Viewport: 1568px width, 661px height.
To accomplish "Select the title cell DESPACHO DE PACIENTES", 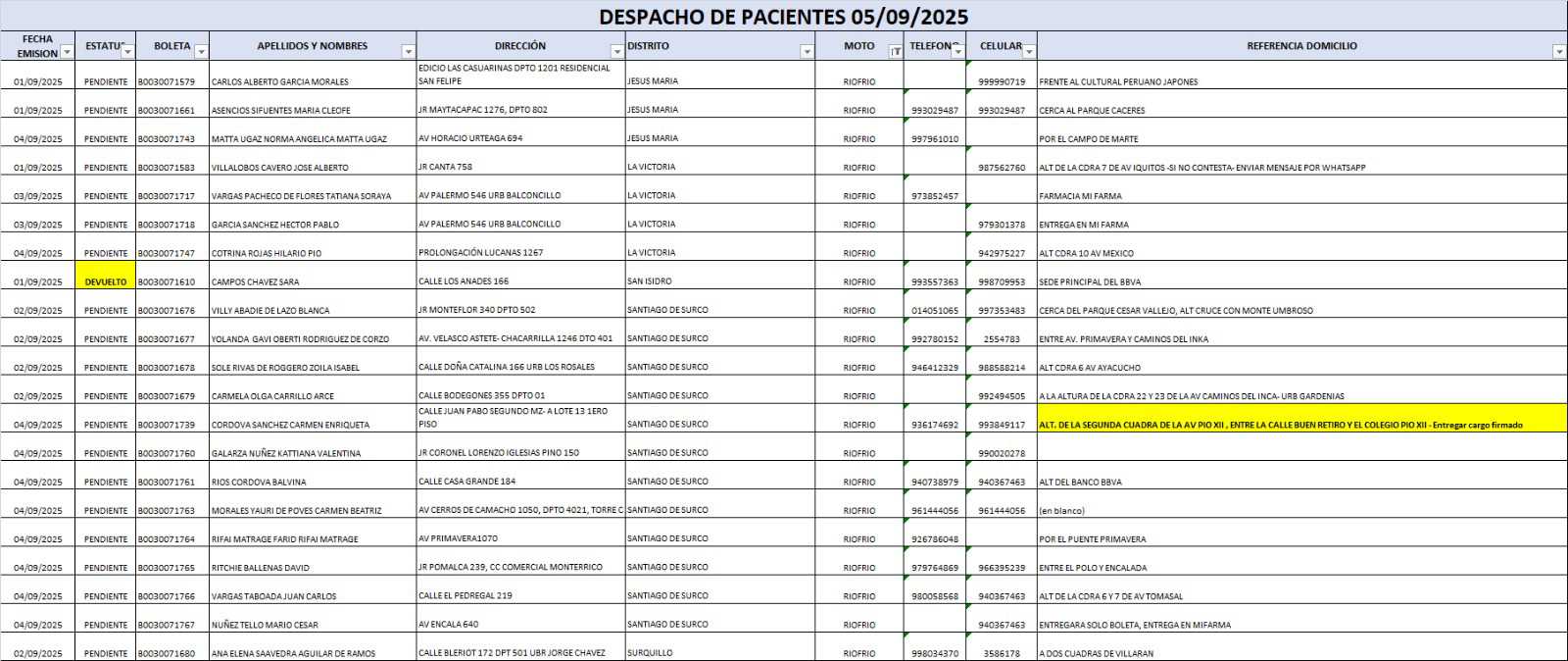I will pyautogui.click(x=783, y=16).
